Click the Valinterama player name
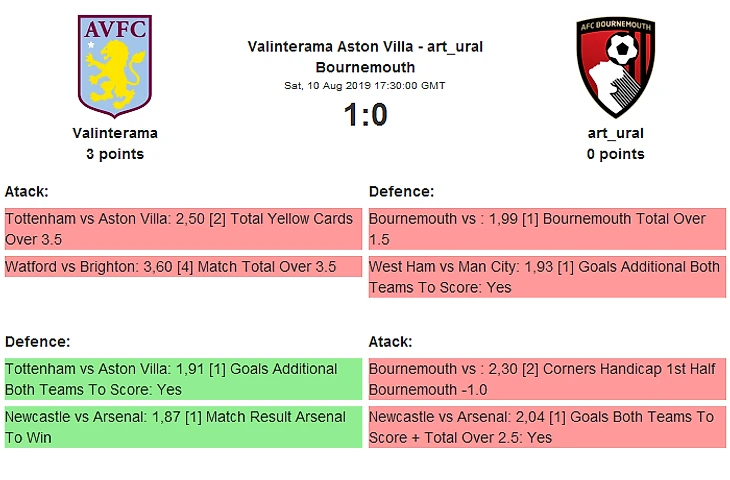Image resolution: width=730 pixels, height=480 pixels. [115, 133]
